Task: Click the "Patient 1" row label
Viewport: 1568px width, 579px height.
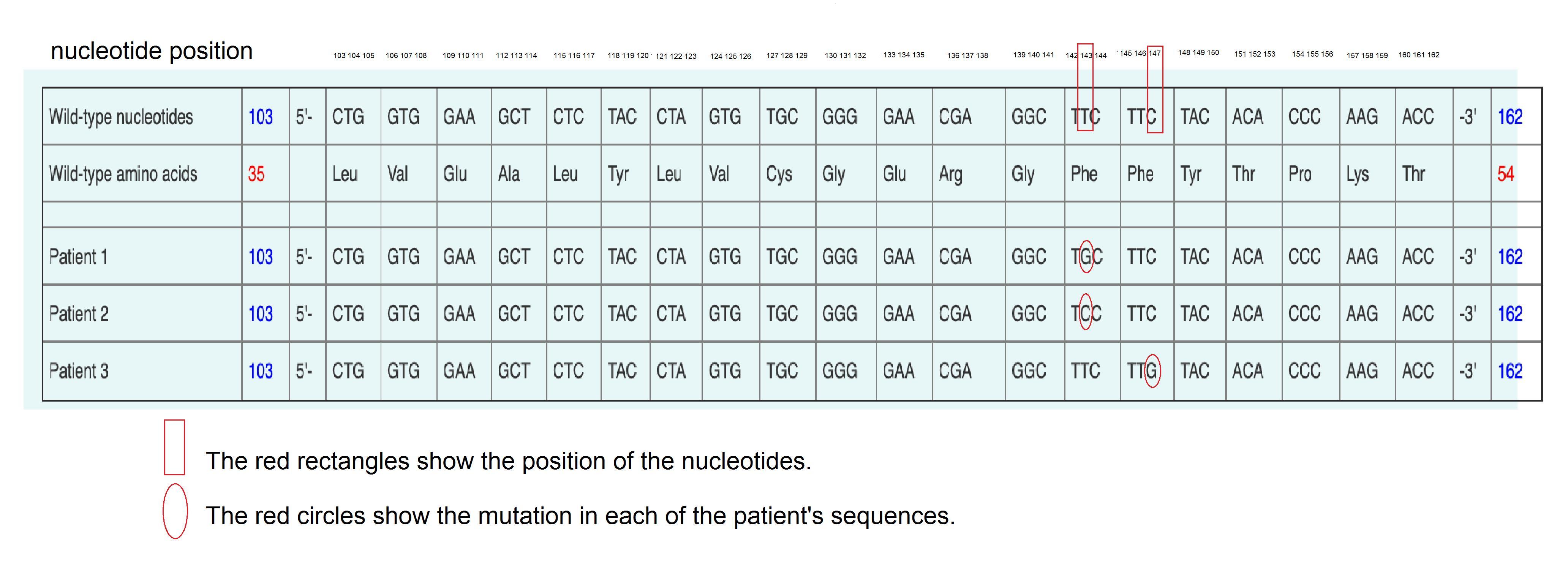Action: tap(79, 257)
